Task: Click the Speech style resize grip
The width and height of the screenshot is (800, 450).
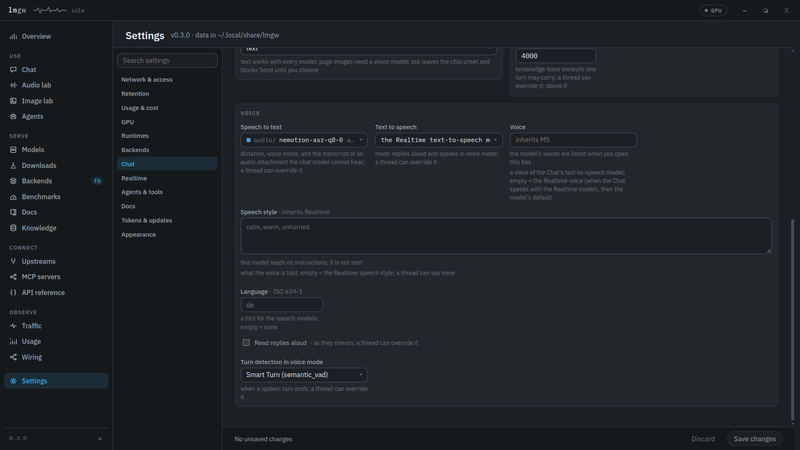Action: 768,251
